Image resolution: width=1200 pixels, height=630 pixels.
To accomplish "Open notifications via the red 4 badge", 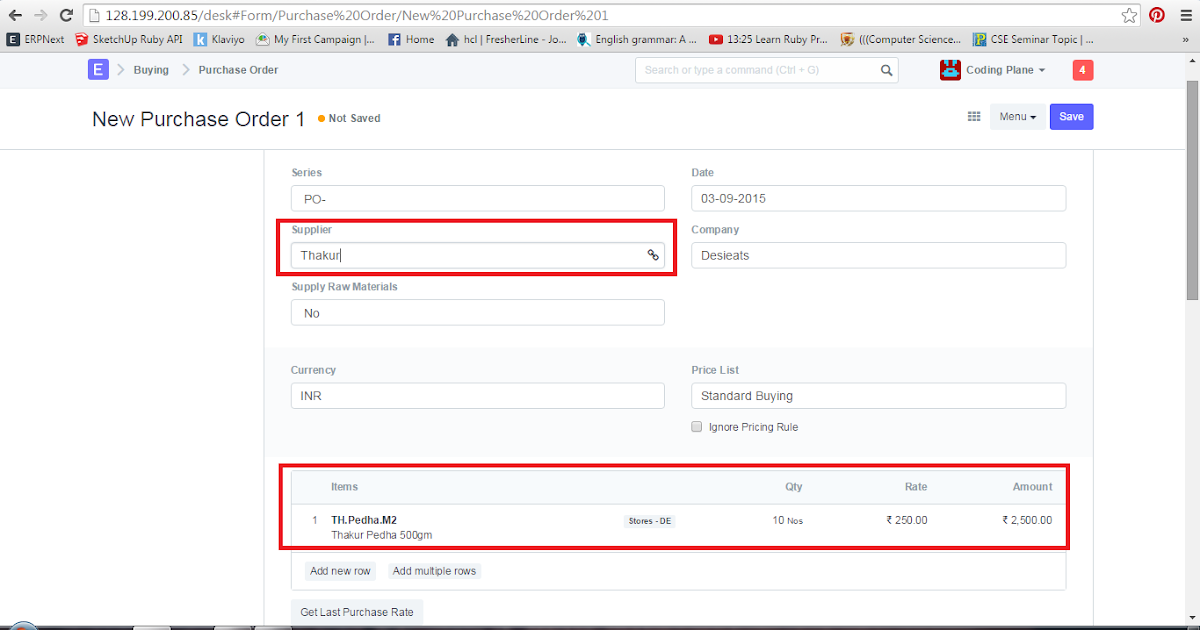I will point(1082,70).
